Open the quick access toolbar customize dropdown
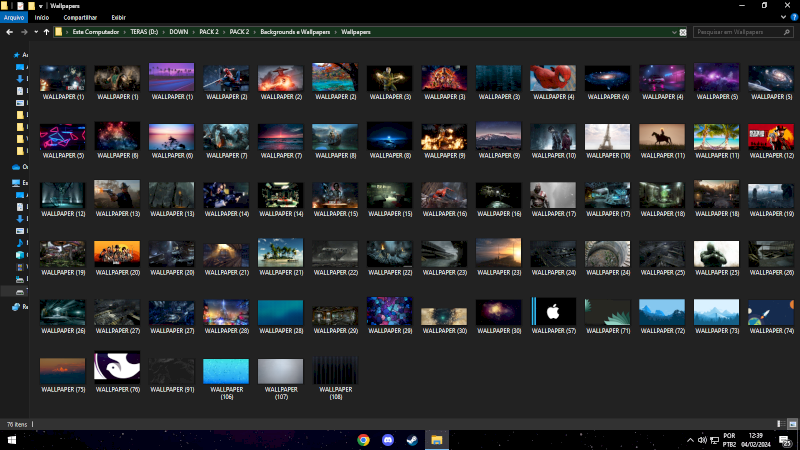Viewport: 800px width, 450px height. pos(40,6)
